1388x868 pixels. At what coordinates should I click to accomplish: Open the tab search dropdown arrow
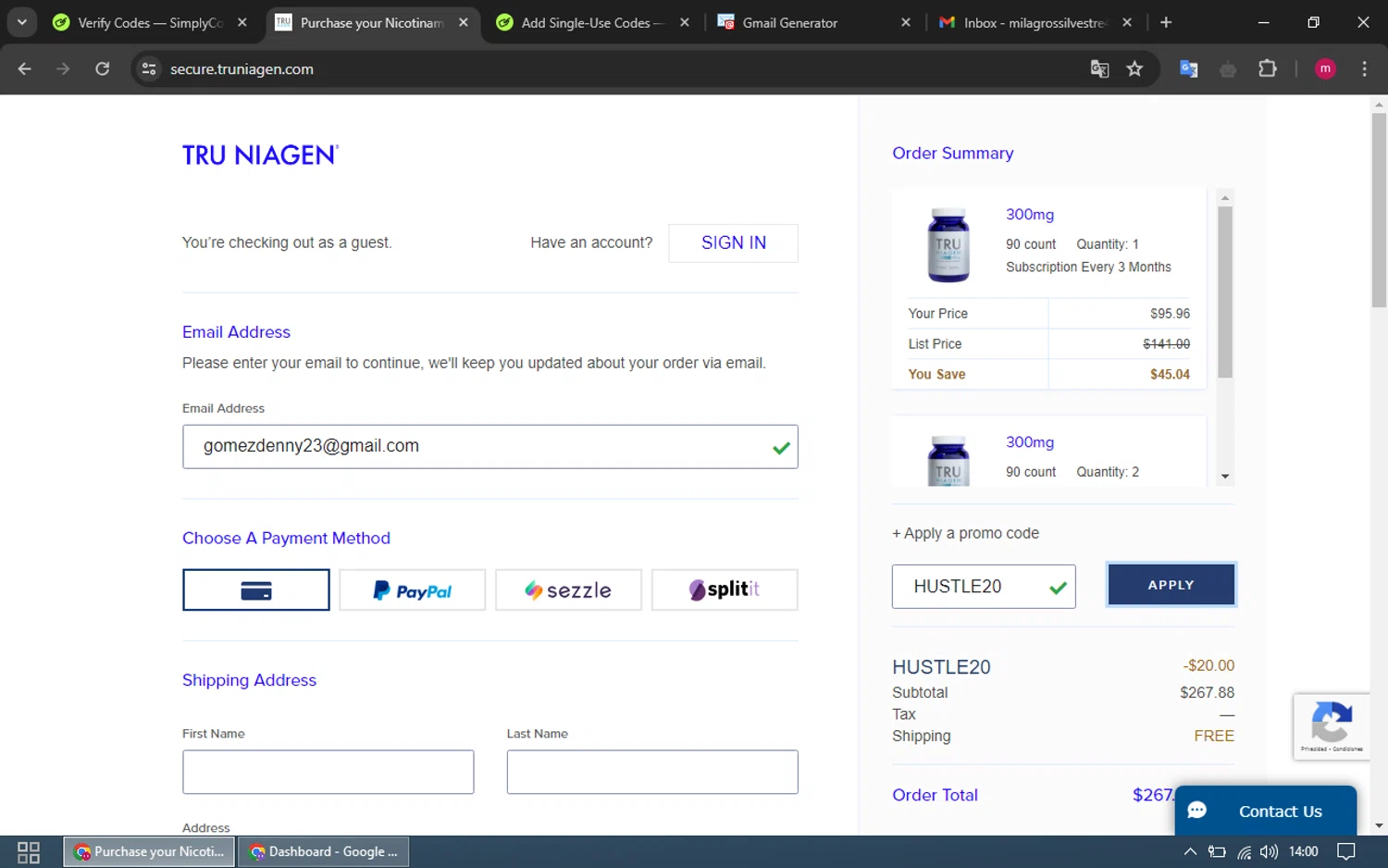[21, 22]
